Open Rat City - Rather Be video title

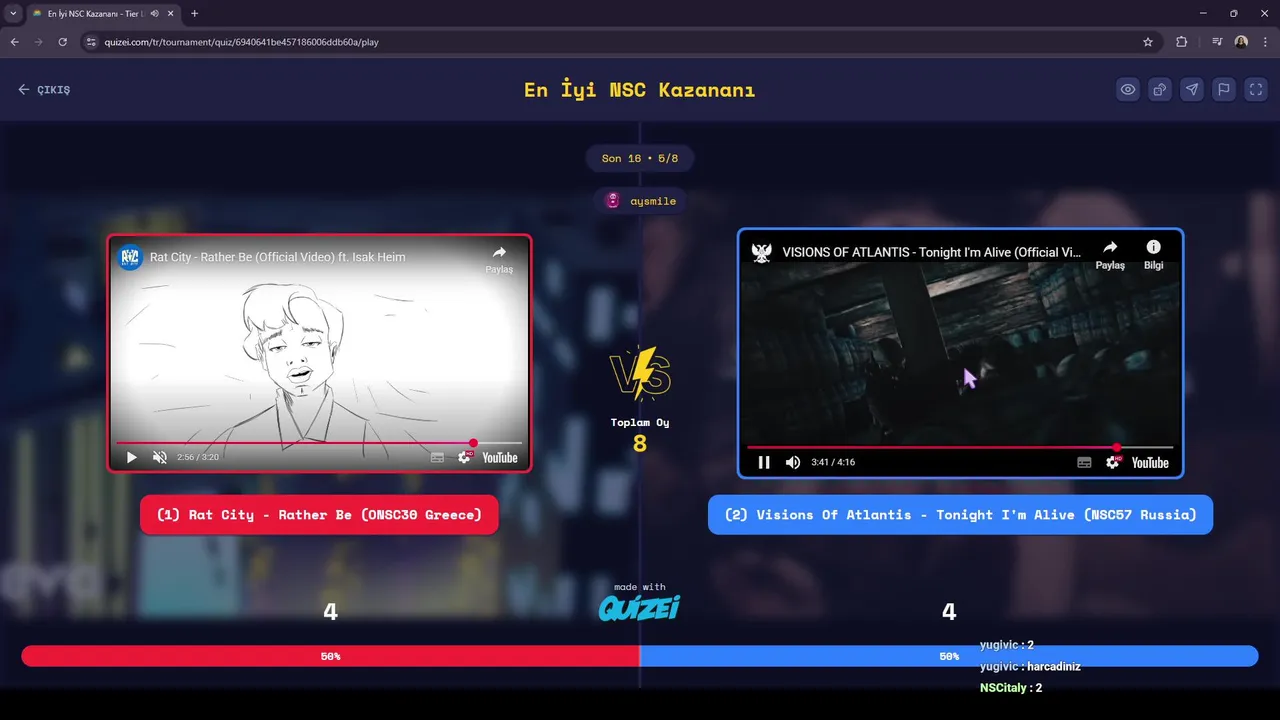point(278,257)
